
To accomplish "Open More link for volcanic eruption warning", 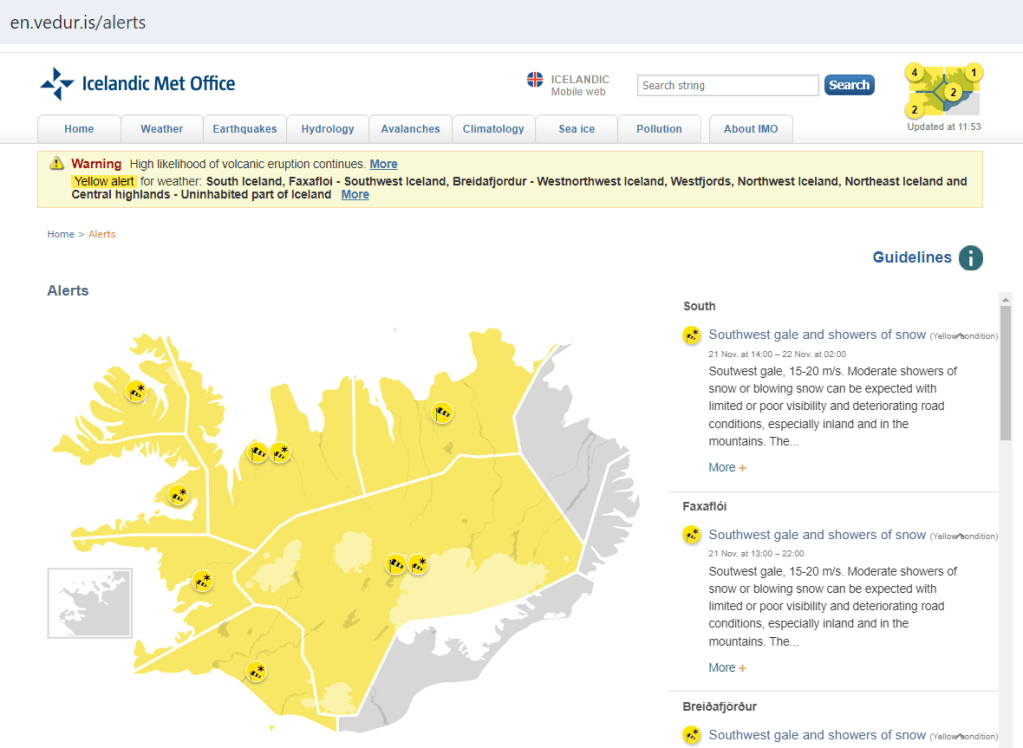I will [x=383, y=164].
